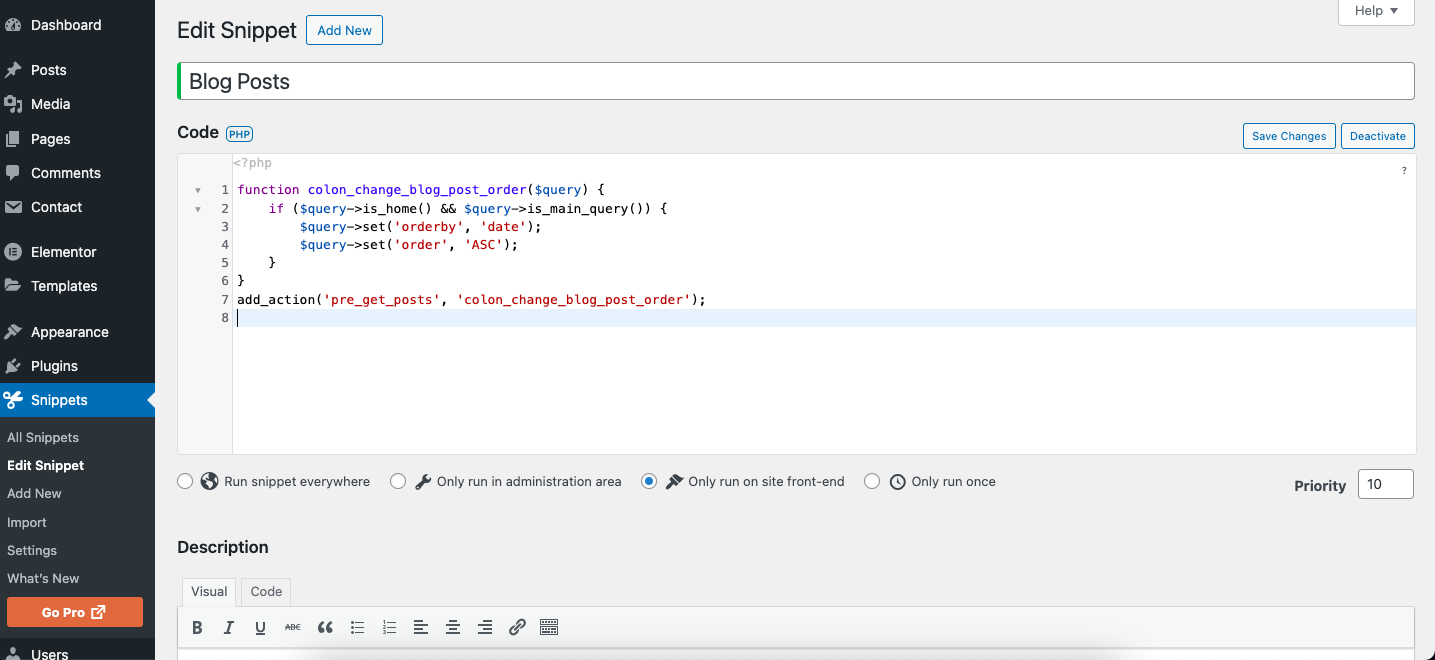1435x660 pixels.
Task: Open Settings in Snippets submenu
Action: 32,550
